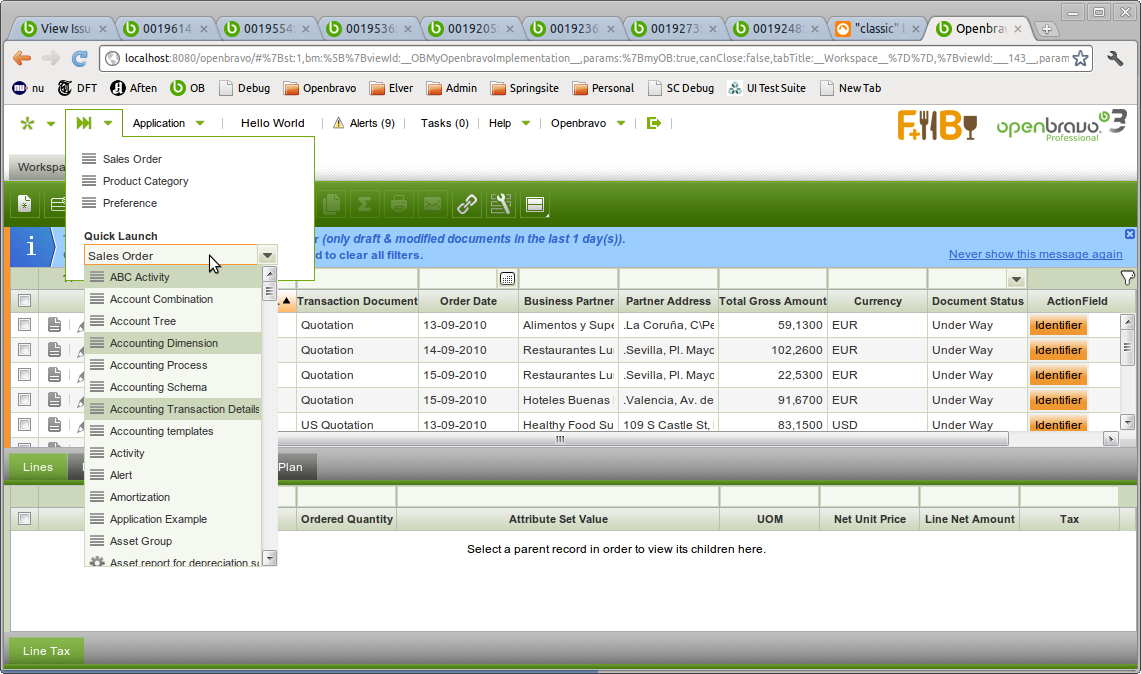Click the print icon in the toolbar
1141x674 pixels.
point(398,204)
